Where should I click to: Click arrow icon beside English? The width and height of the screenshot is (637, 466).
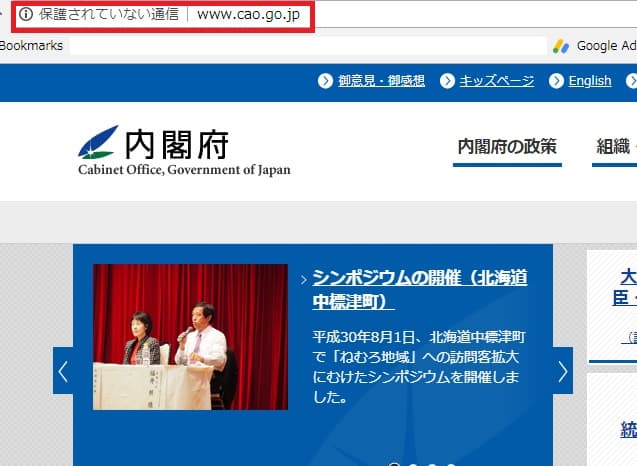[556, 81]
